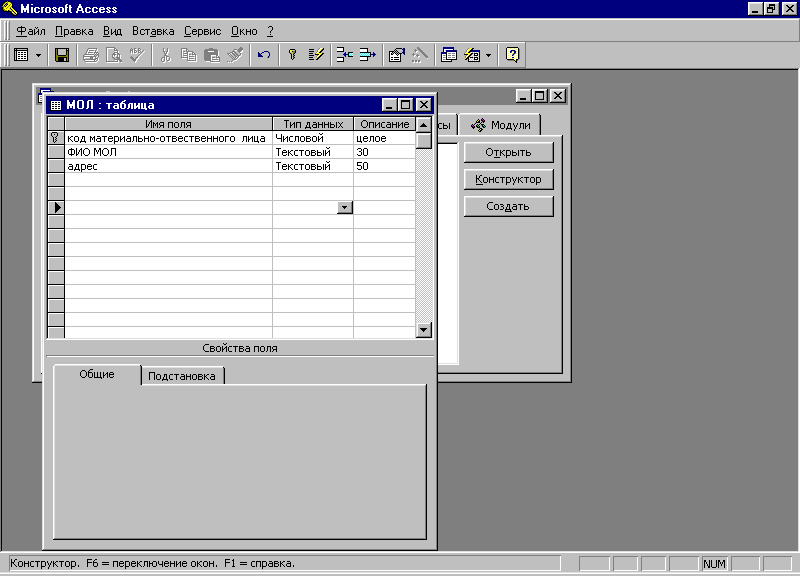Click the 'Имя поля' column header

[168, 124]
